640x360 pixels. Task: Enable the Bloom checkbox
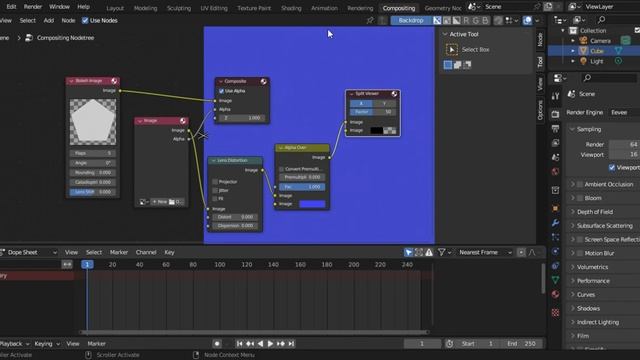[580, 198]
